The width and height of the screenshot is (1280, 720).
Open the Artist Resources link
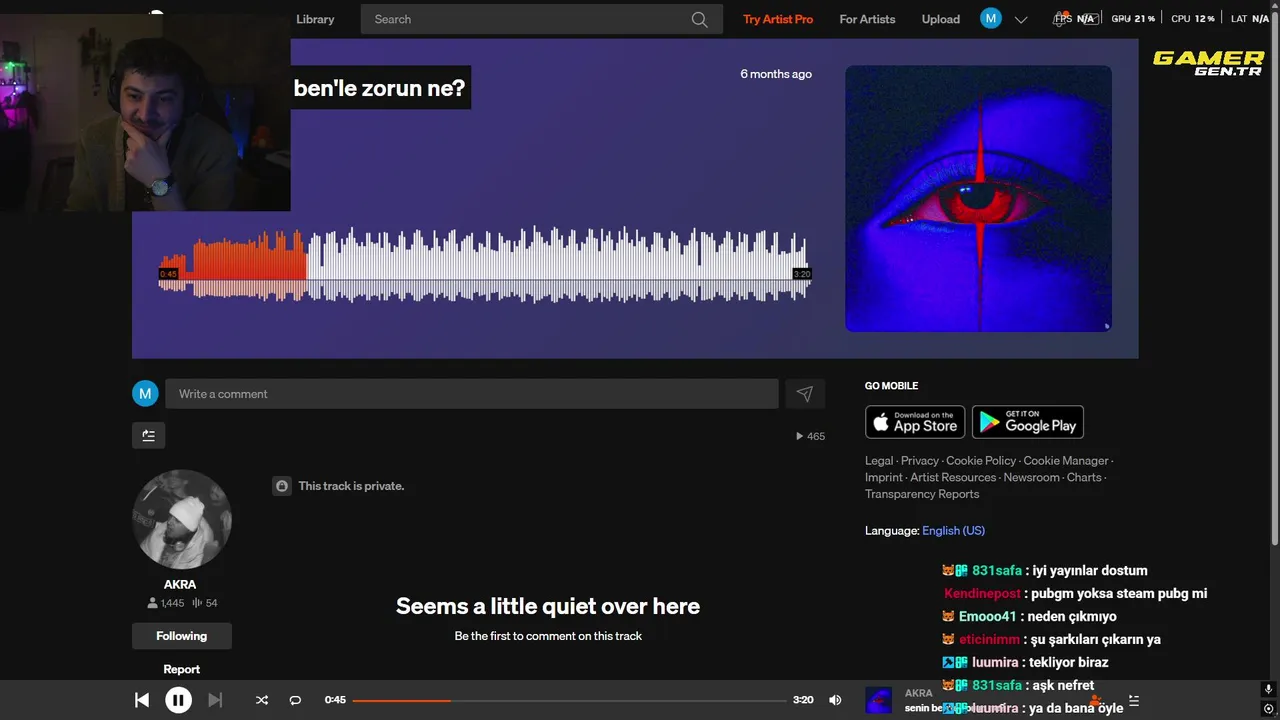(x=954, y=478)
